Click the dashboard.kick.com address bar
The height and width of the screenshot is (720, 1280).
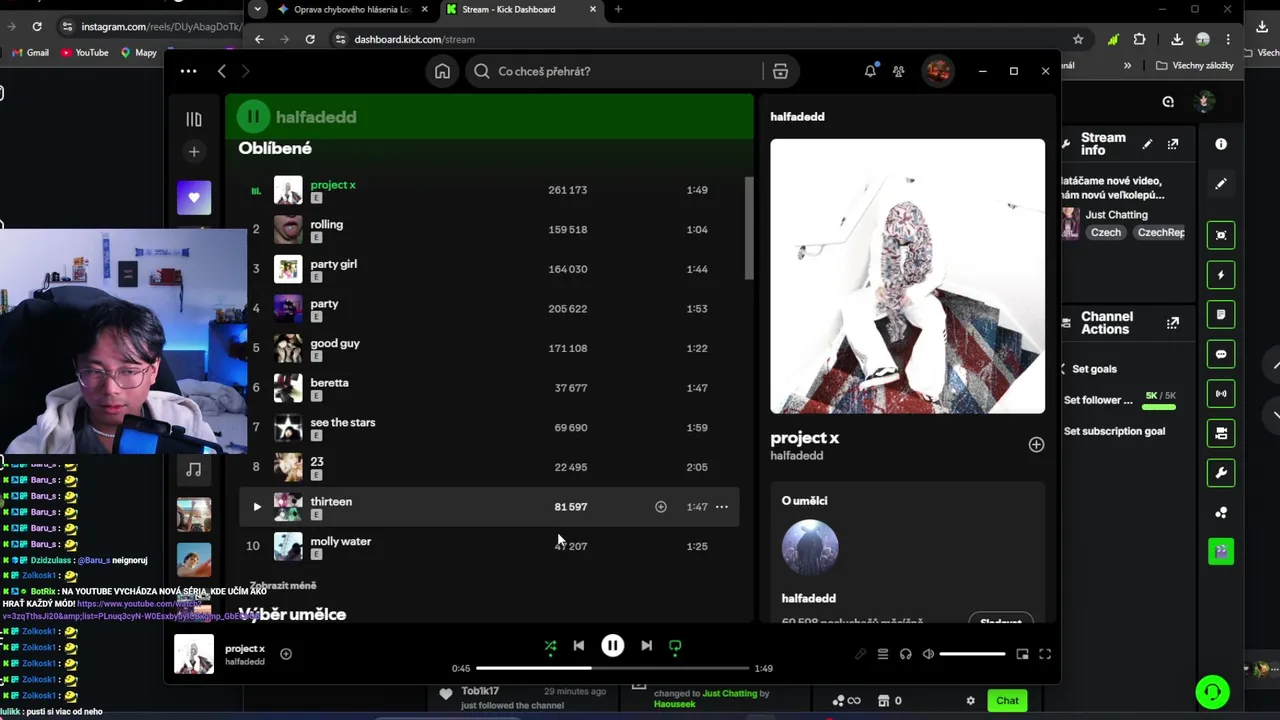pos(700,39)
